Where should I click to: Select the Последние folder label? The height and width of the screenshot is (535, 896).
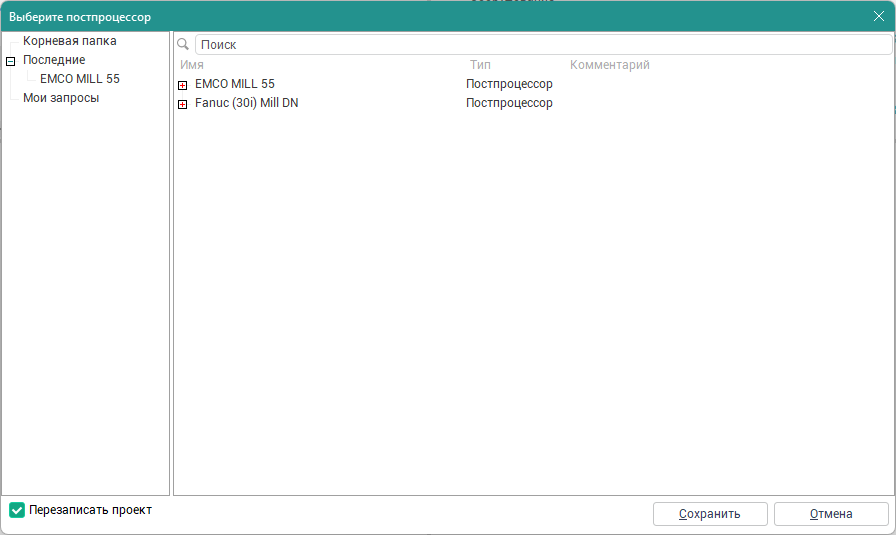pos(54,60)
